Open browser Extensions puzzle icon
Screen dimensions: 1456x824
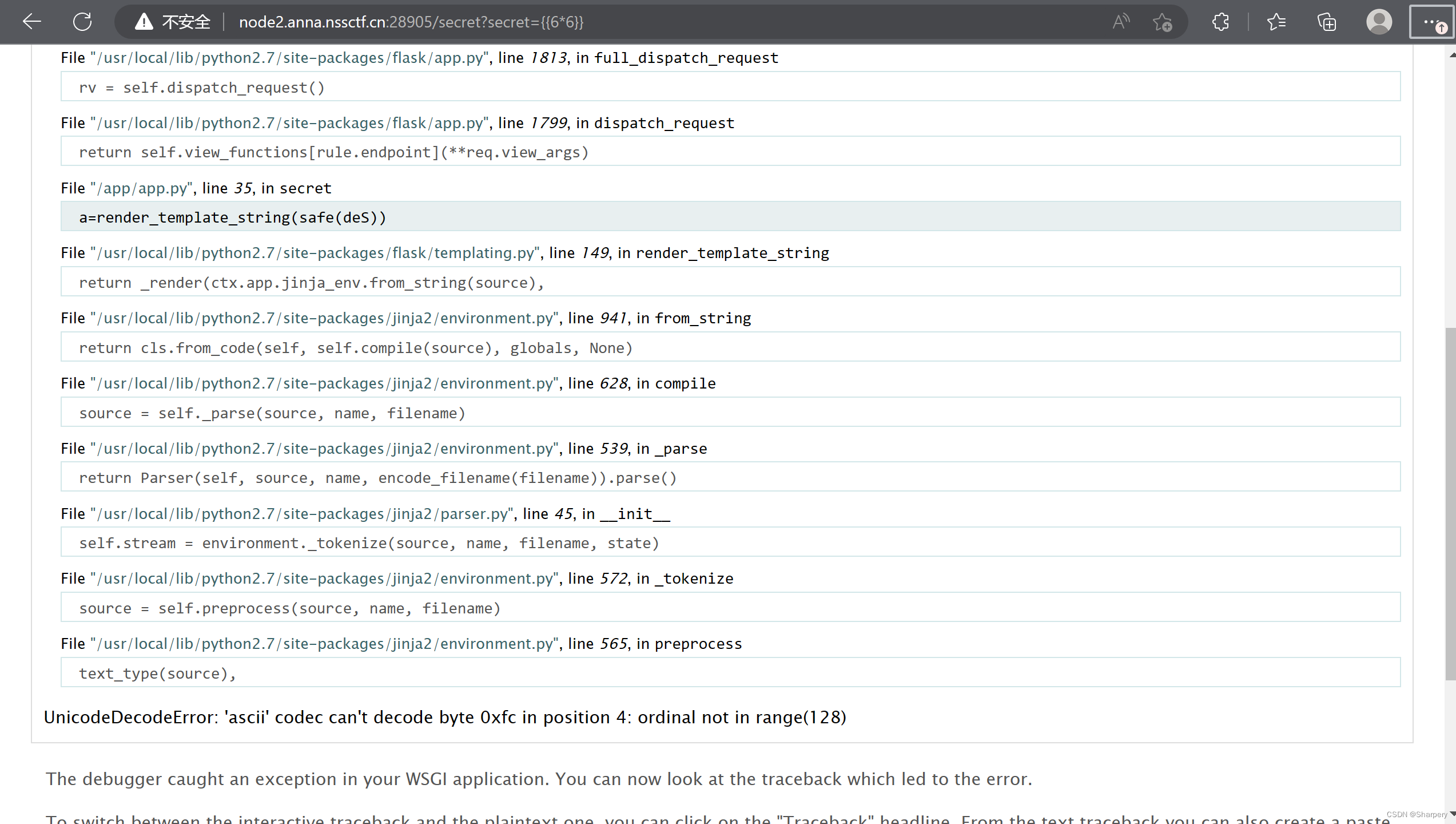click(1220, 22)
